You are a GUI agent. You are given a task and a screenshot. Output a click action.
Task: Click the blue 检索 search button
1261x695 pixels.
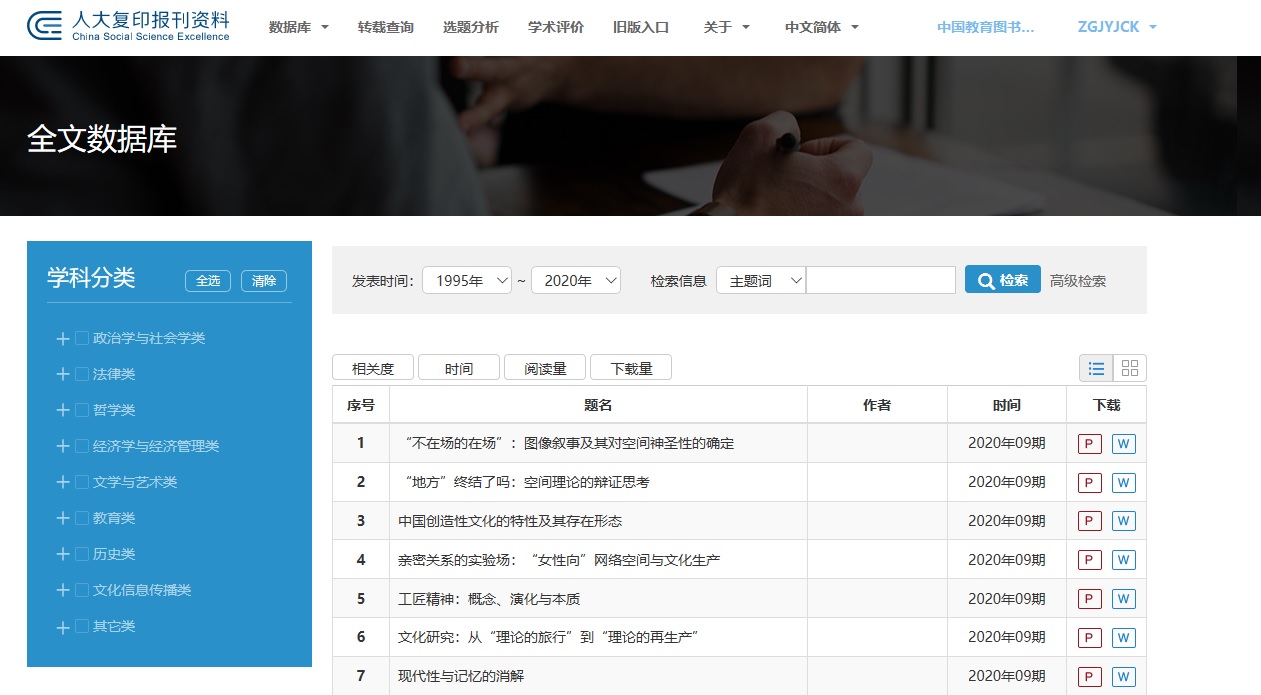point(1002,280)
